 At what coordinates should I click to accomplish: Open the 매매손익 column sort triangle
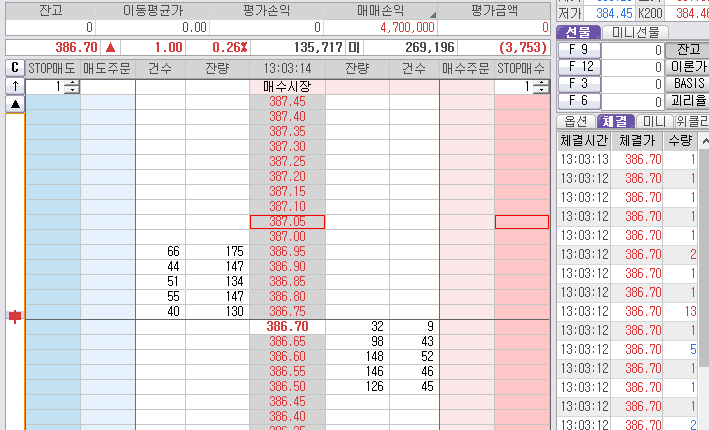click(x=433, y=15)
